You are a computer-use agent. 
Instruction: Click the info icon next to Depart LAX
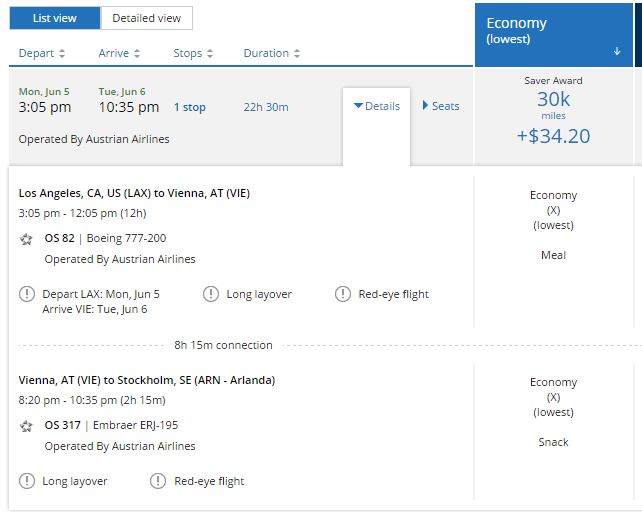click(x=26, y=294)
